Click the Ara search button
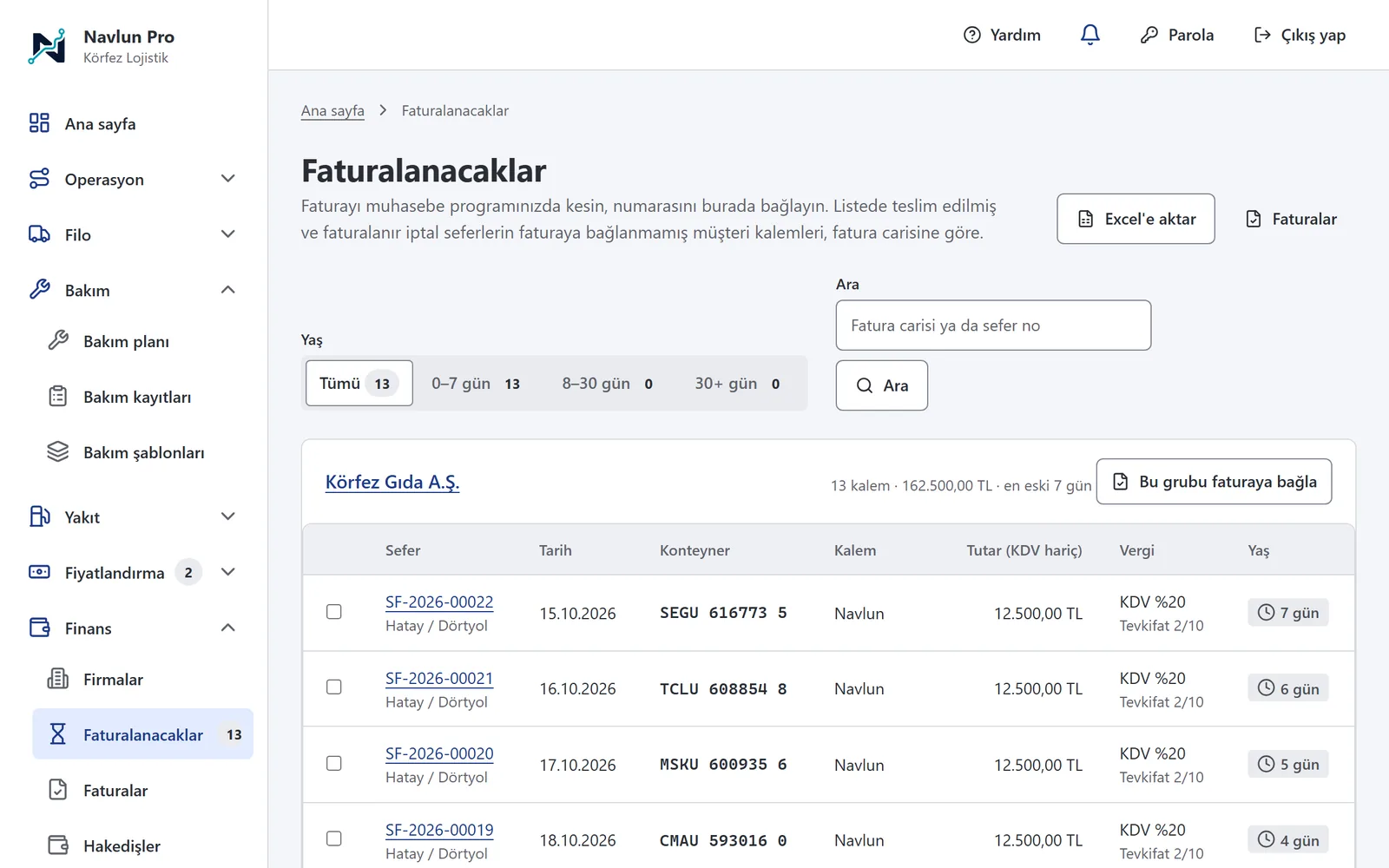 (882, 385)
